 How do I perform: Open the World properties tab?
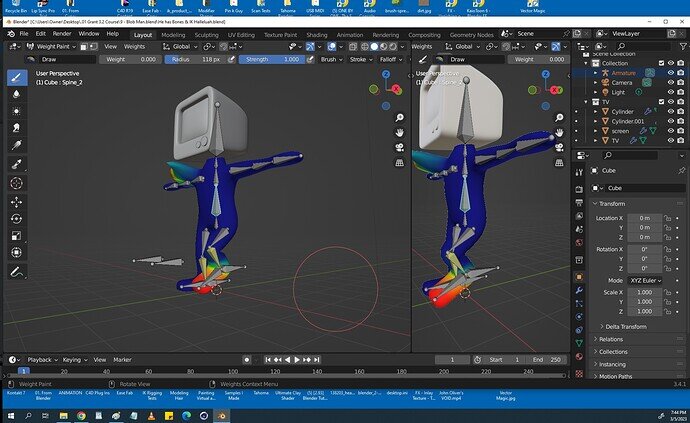coord(579,242)
